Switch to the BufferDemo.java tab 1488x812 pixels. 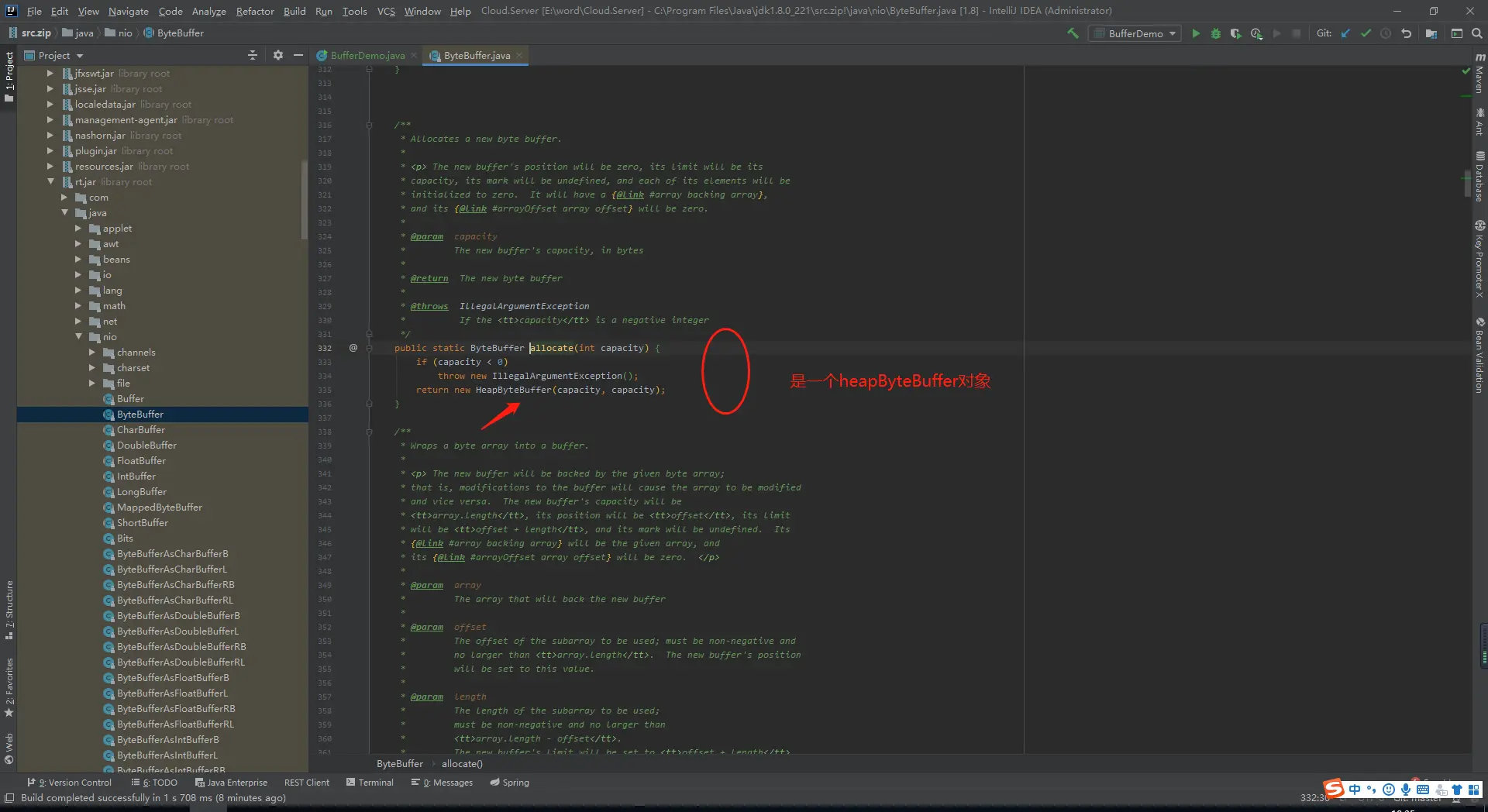coord(367,55)
